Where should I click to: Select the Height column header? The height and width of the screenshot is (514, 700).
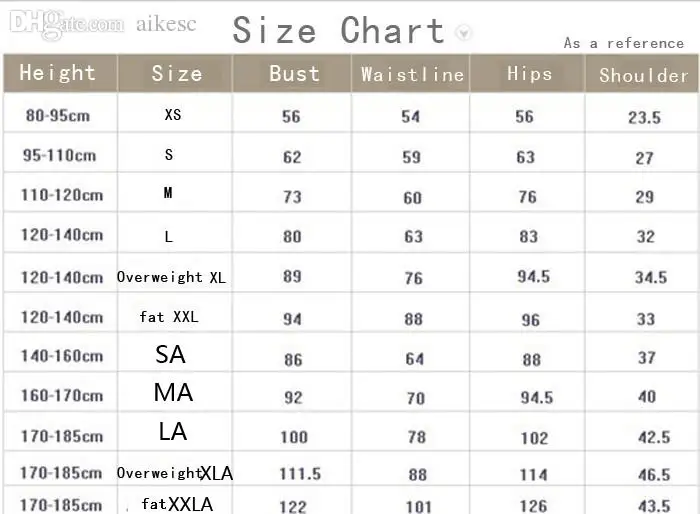pyautogui.click(x=60, y=74)
